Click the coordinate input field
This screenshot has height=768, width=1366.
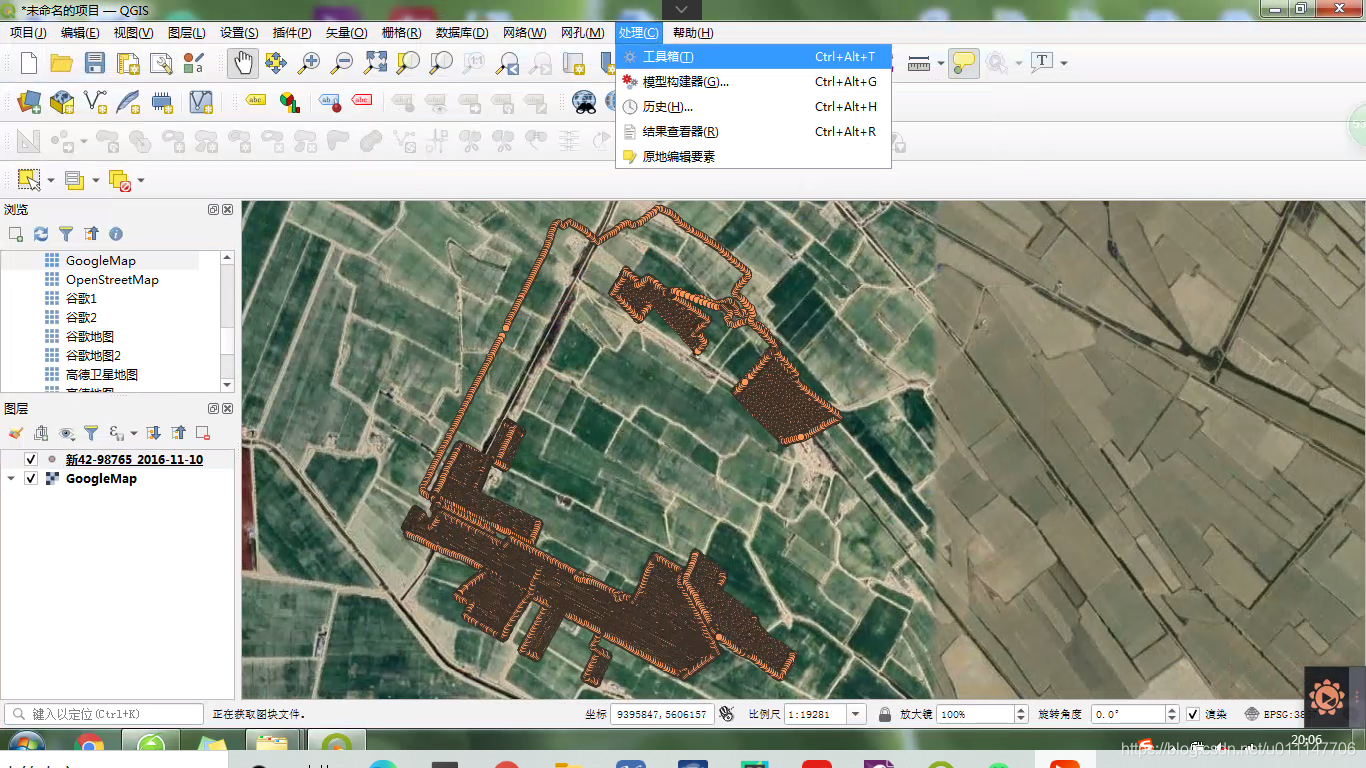[x=661, y=714]
